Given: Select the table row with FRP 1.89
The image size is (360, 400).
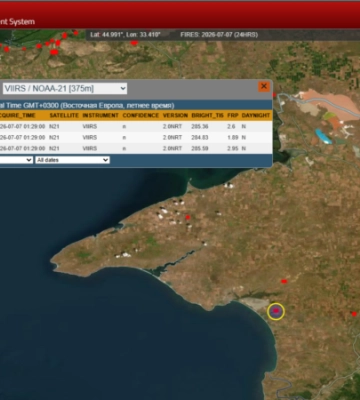Looking at the screenshot, I should 136,137.
